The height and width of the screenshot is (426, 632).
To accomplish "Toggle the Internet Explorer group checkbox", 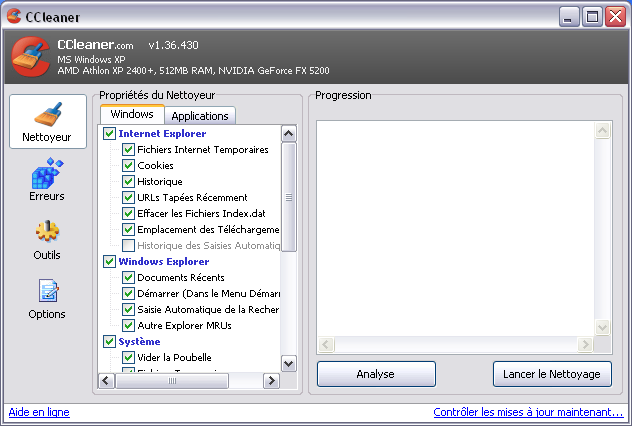I will pyautogui.click(x=109, y=133).
